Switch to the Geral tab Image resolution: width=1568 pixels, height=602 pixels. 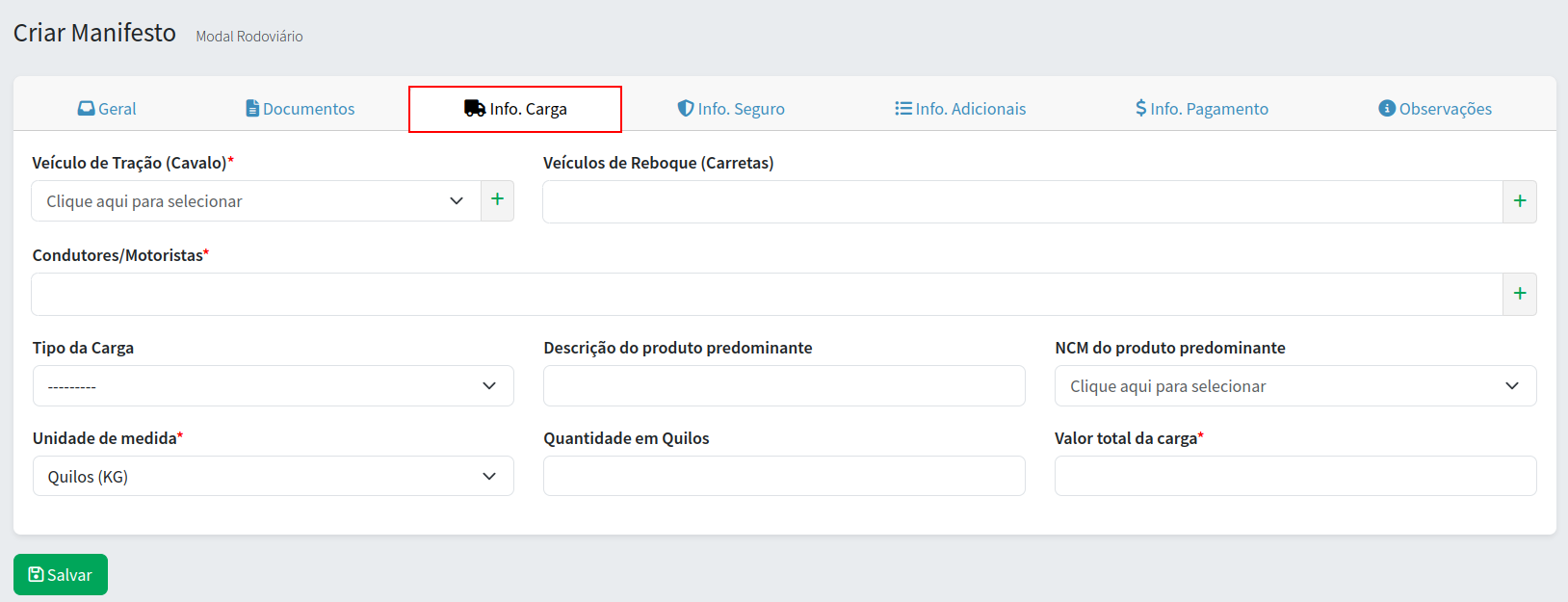click(x=107, y=109)
